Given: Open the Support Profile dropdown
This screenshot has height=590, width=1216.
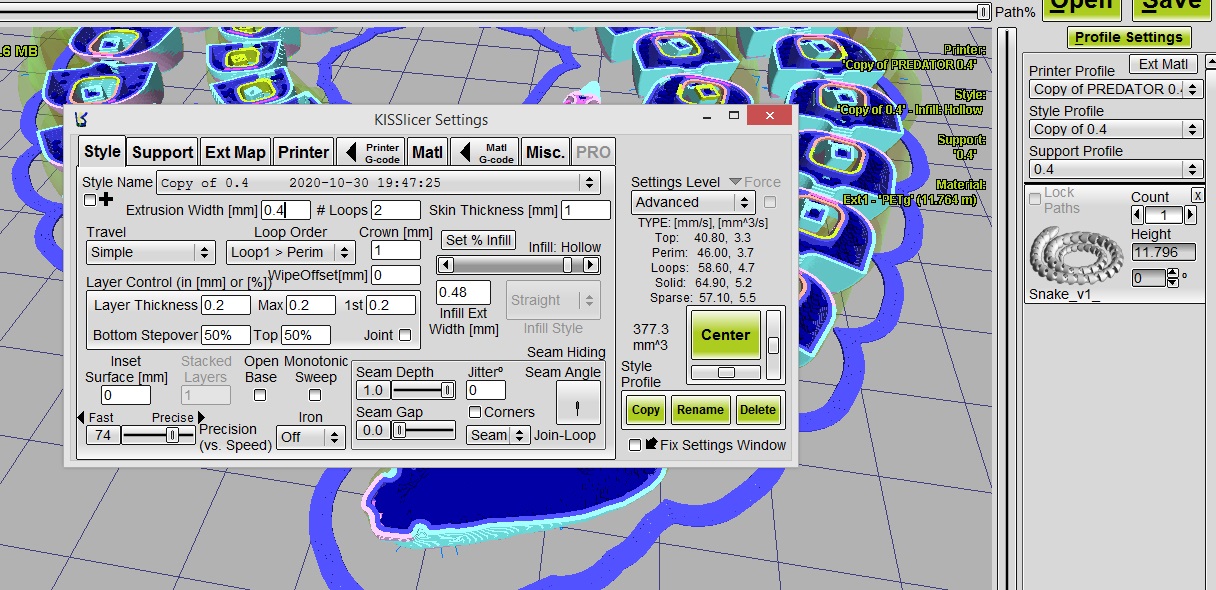Looking at the screenshot, I should pos(1115,169).
